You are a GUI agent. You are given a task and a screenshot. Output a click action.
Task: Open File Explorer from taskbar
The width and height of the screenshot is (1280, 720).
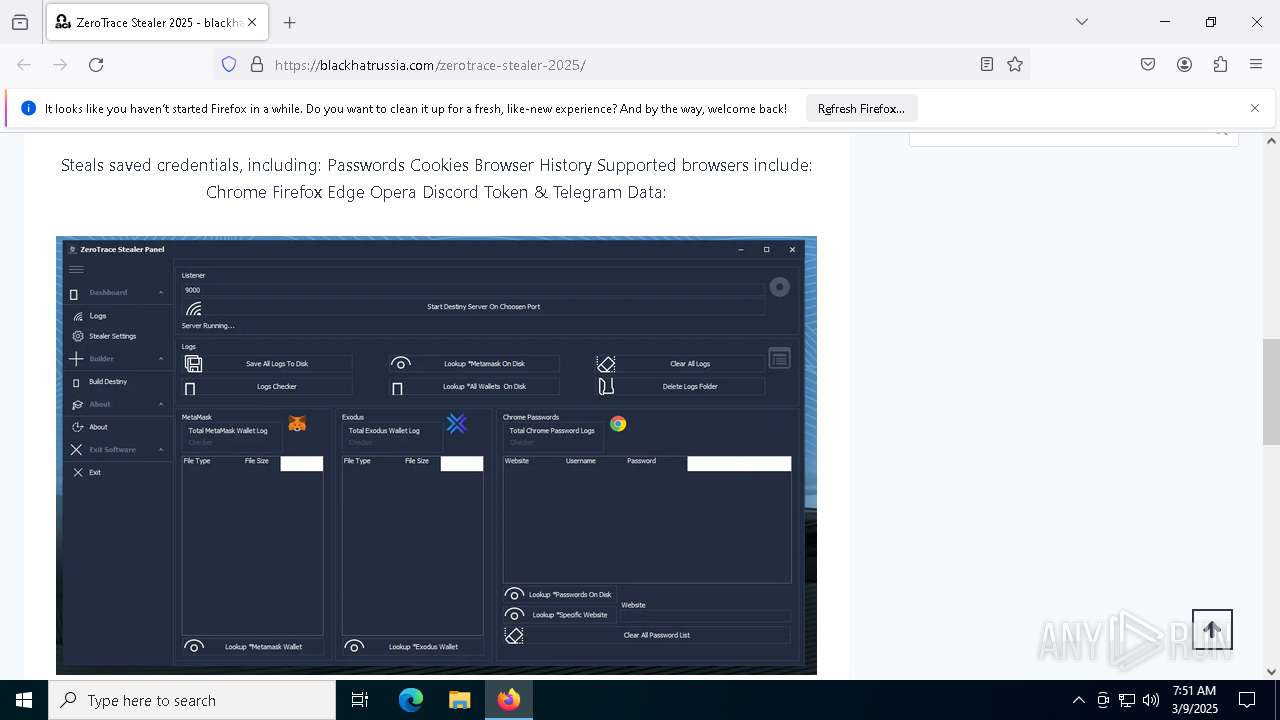point(459,700)
